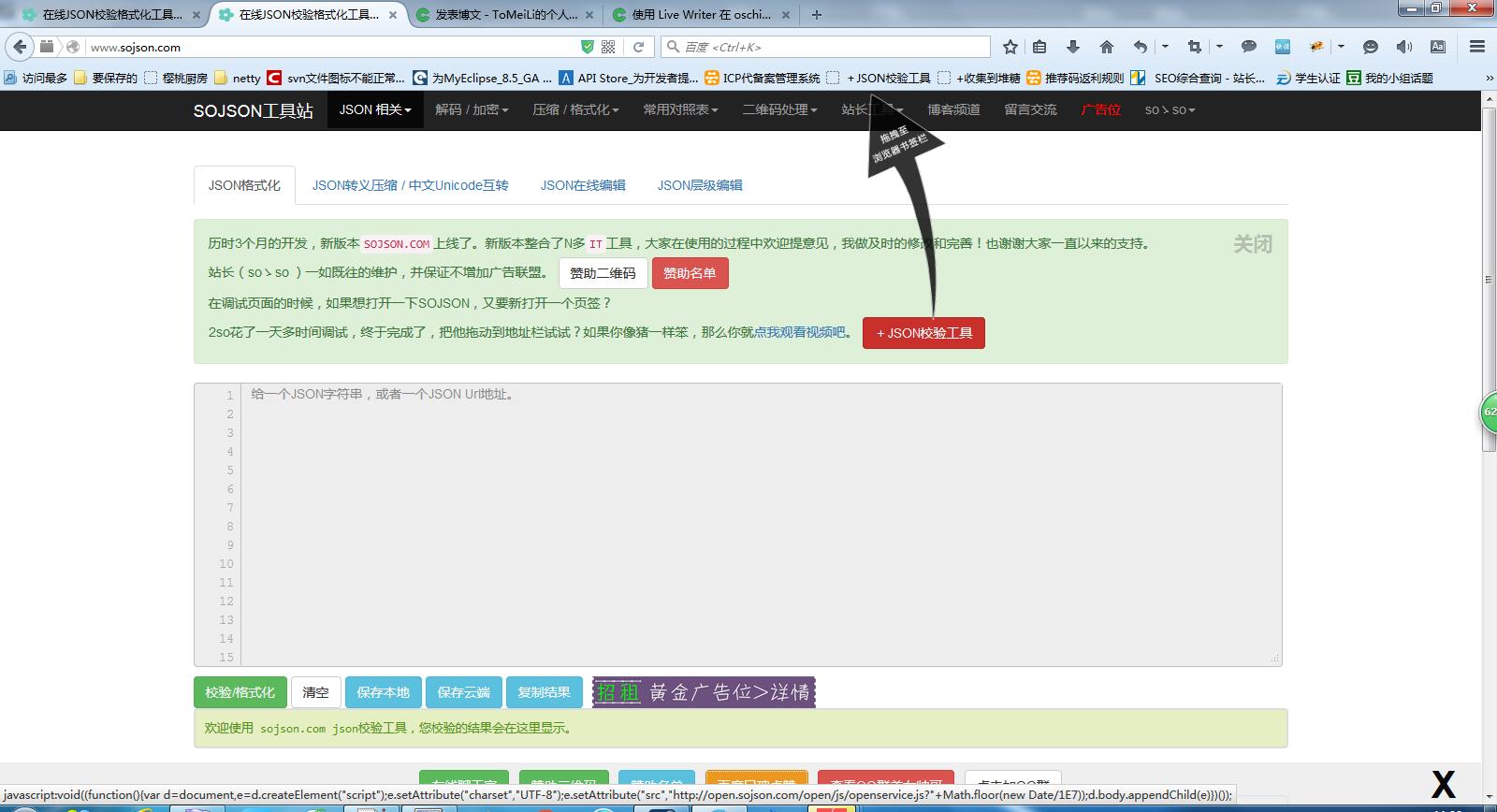Click the Firebug bug icon

[1316, 47]
